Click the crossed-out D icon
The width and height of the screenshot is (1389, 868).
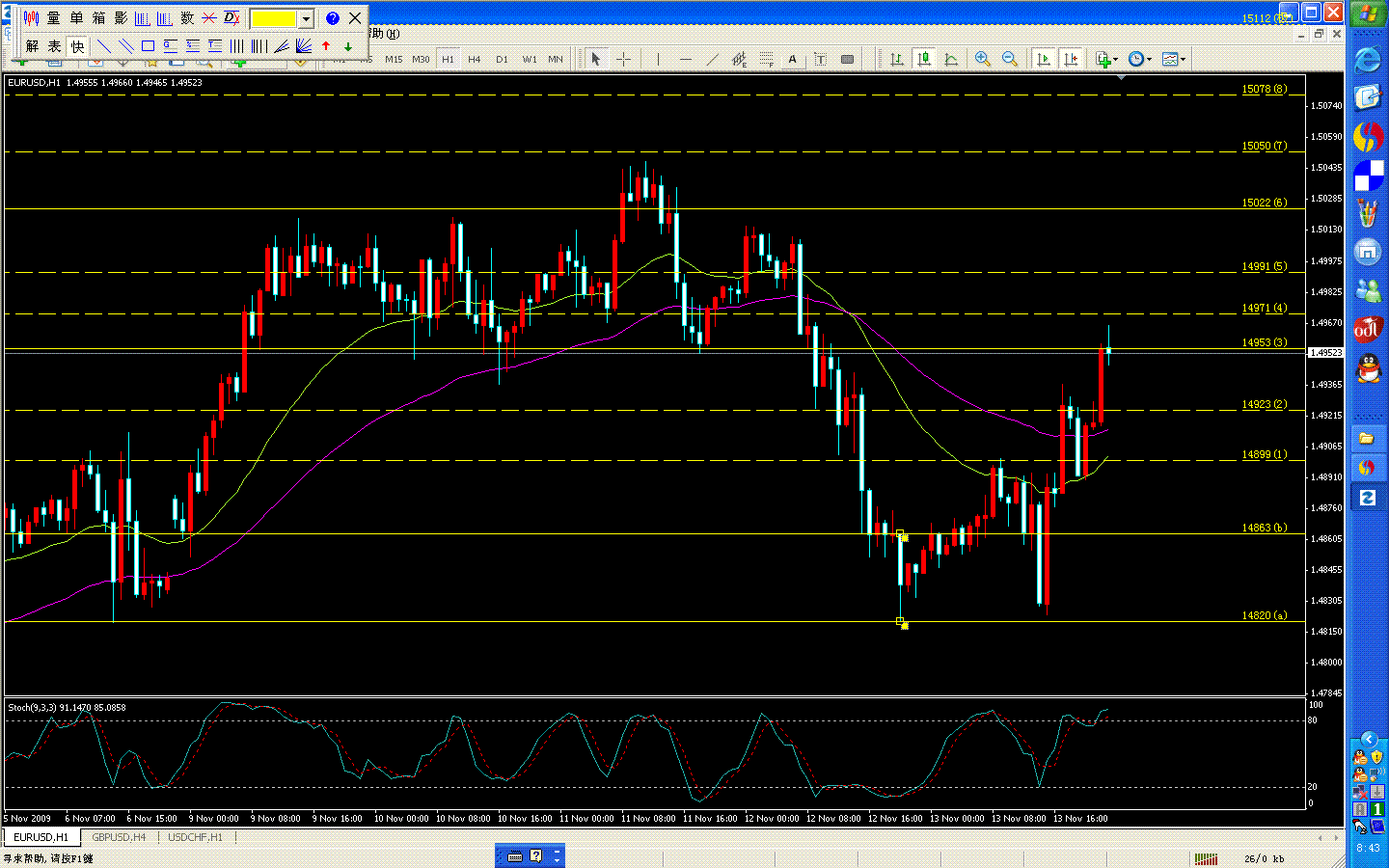pos(231,18)
